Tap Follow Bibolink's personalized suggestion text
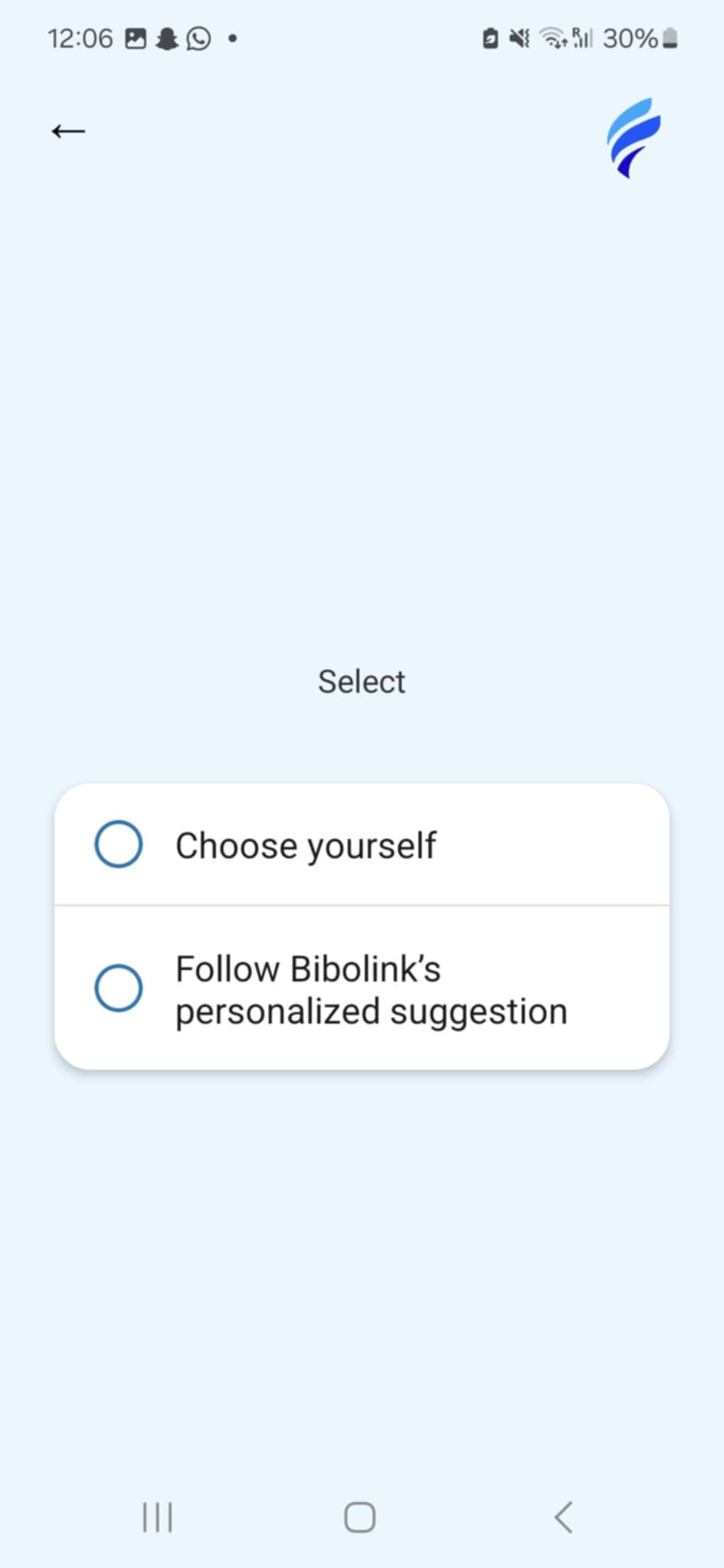The height and width of the screenshot is (1568, 724). [371, 990]
